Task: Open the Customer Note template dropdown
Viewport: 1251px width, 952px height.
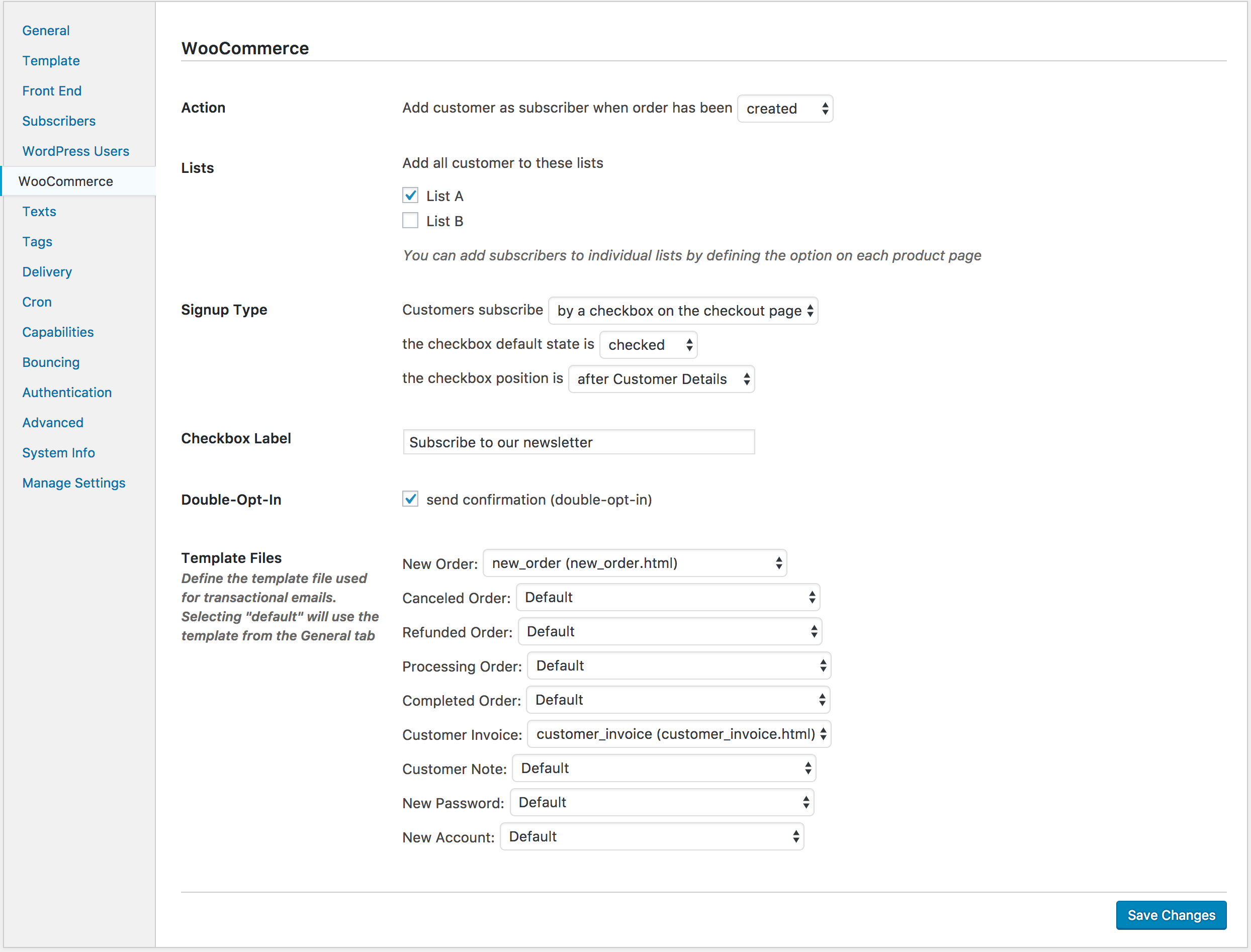Action: point(664,768)
